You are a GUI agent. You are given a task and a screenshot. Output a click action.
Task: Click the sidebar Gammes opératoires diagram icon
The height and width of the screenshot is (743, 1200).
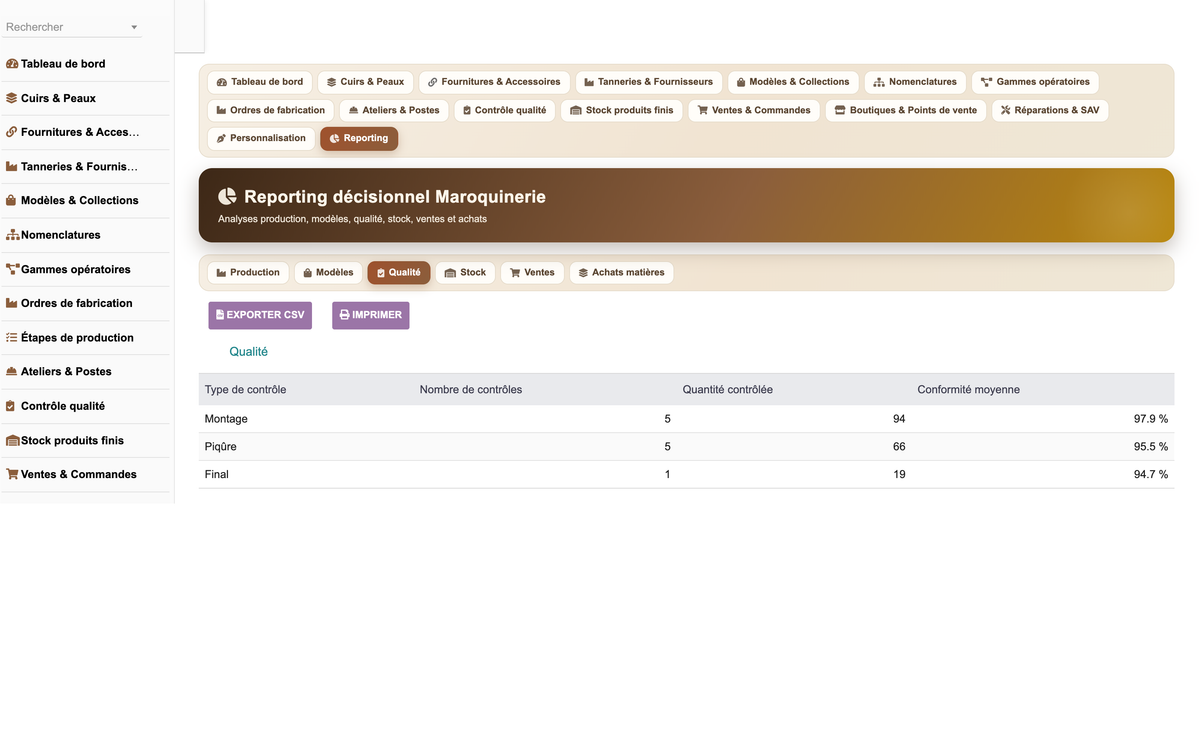point(12,269)
